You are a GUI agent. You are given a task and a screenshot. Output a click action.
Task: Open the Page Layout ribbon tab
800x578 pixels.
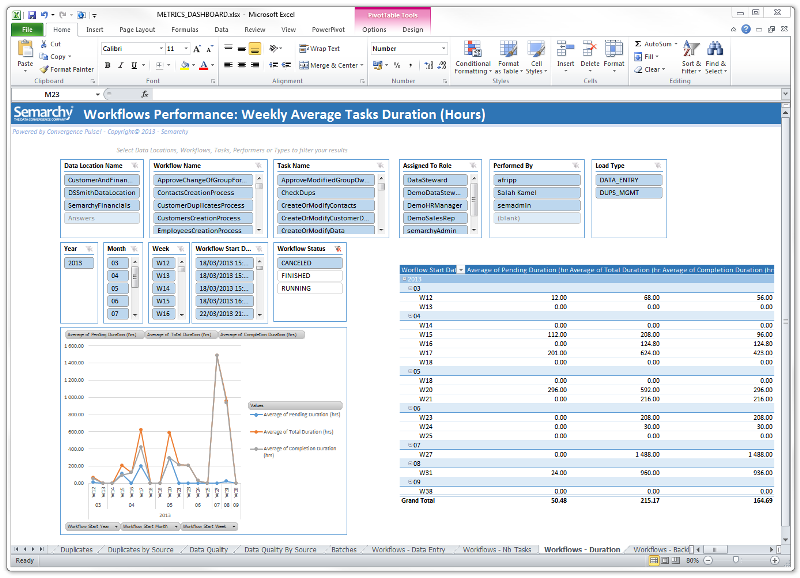coord(137,30)
